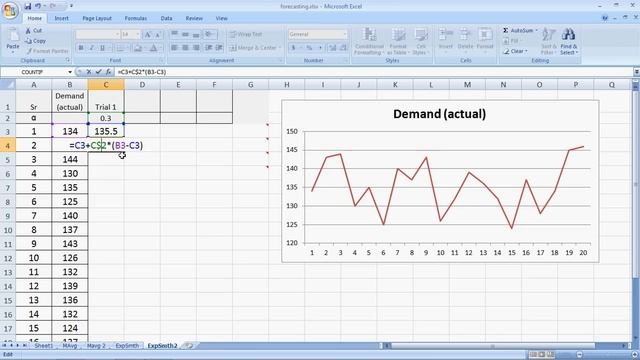Image resolution: width=640 pixels, height=360 pixels.
Task: Click the Undo arrow in quick access toolbar
Action: click(38, 6)
